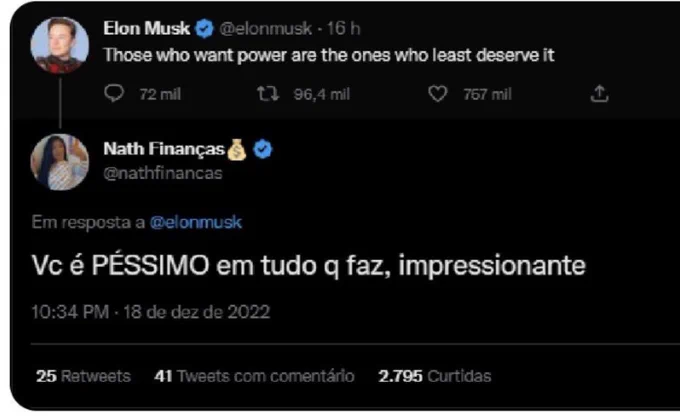
Task: Click Elon Musk's blue verified badge
Action: click(x=204, y=29)
